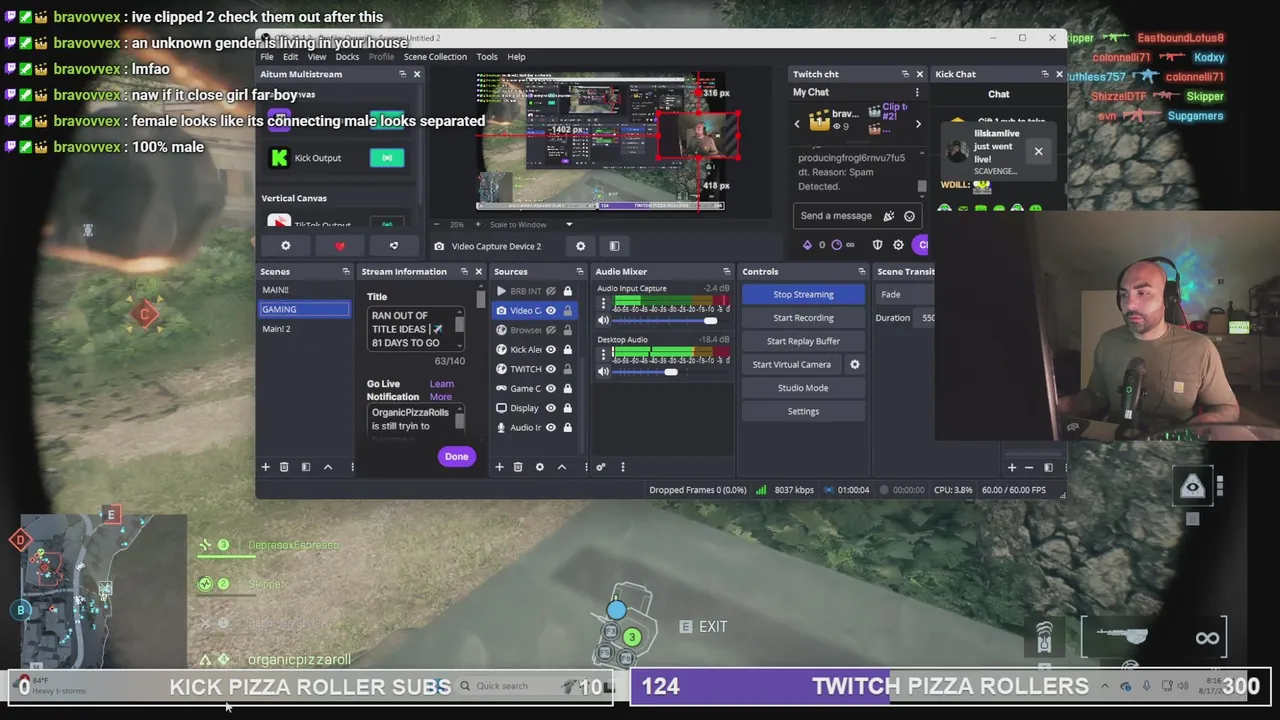Open properties gear for Video Capture Device 2
Image resolution: width=1280 pixels, height=720 pixels.
(x=581, y=246)
